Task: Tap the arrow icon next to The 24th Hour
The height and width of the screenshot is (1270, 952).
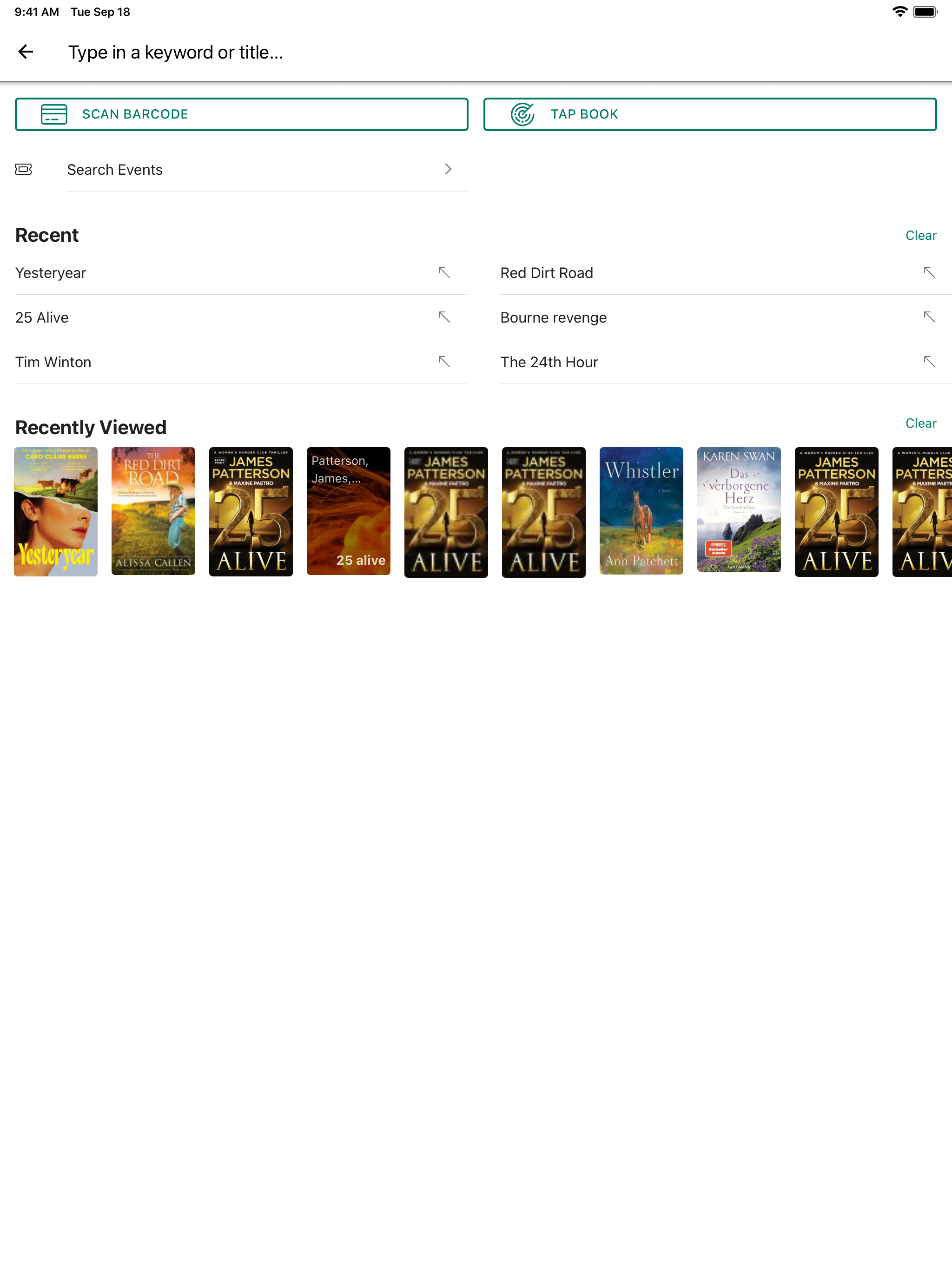Action: (929, 362)
